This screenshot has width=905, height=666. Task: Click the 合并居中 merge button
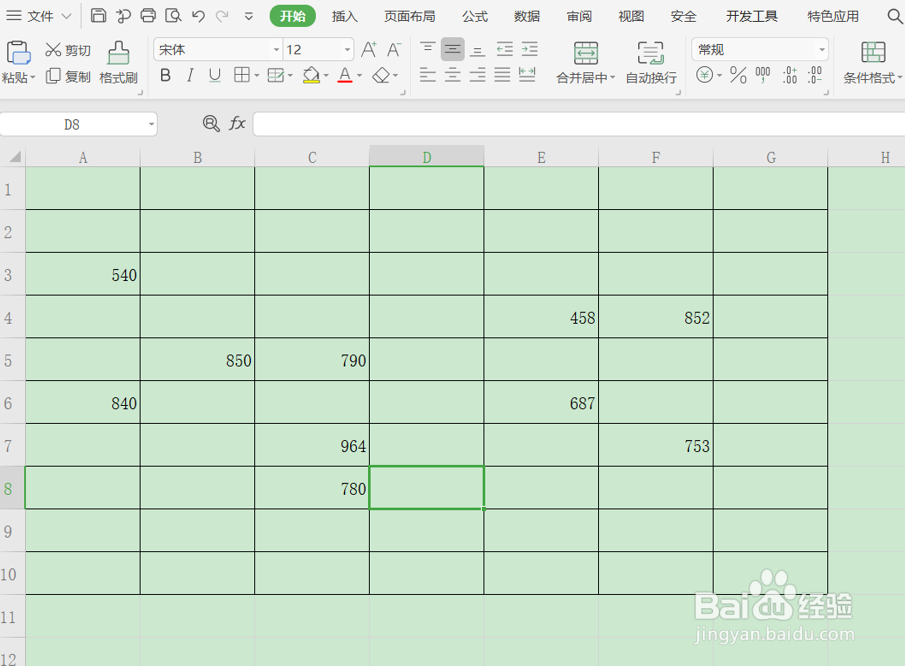tap(585, 62)
